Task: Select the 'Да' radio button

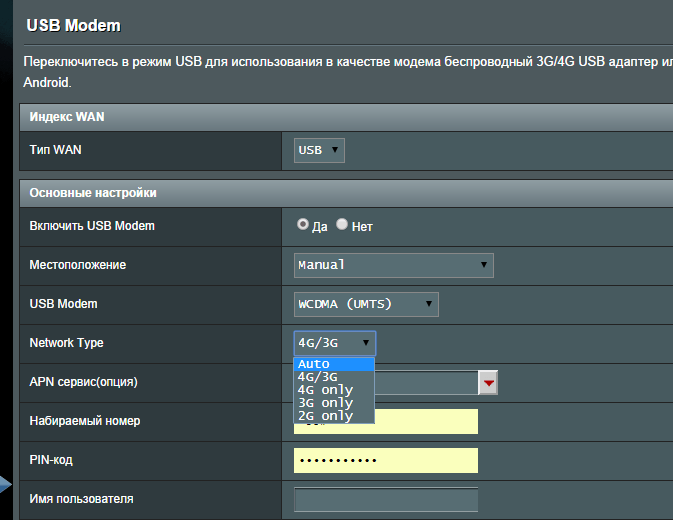Action: 303,225
